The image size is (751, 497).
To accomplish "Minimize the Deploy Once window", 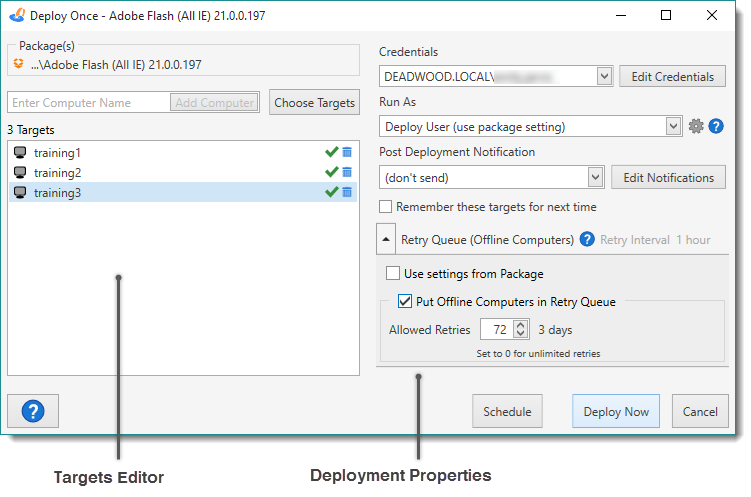I will (621, 15).
